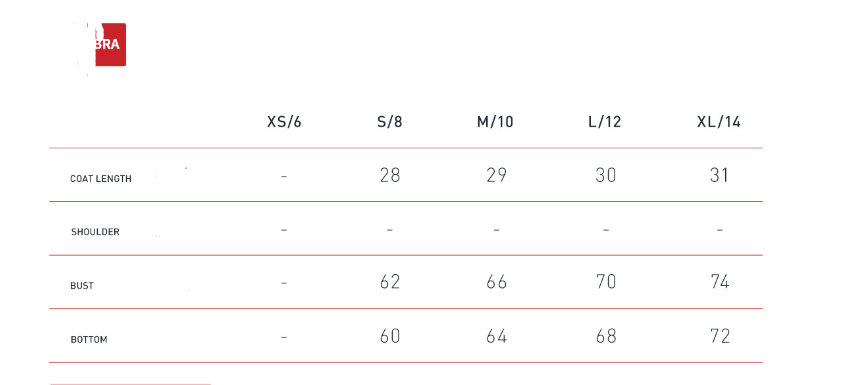Screen dimensions: 848x385
Task: Select the BUST row label
Action: [82, 286]
